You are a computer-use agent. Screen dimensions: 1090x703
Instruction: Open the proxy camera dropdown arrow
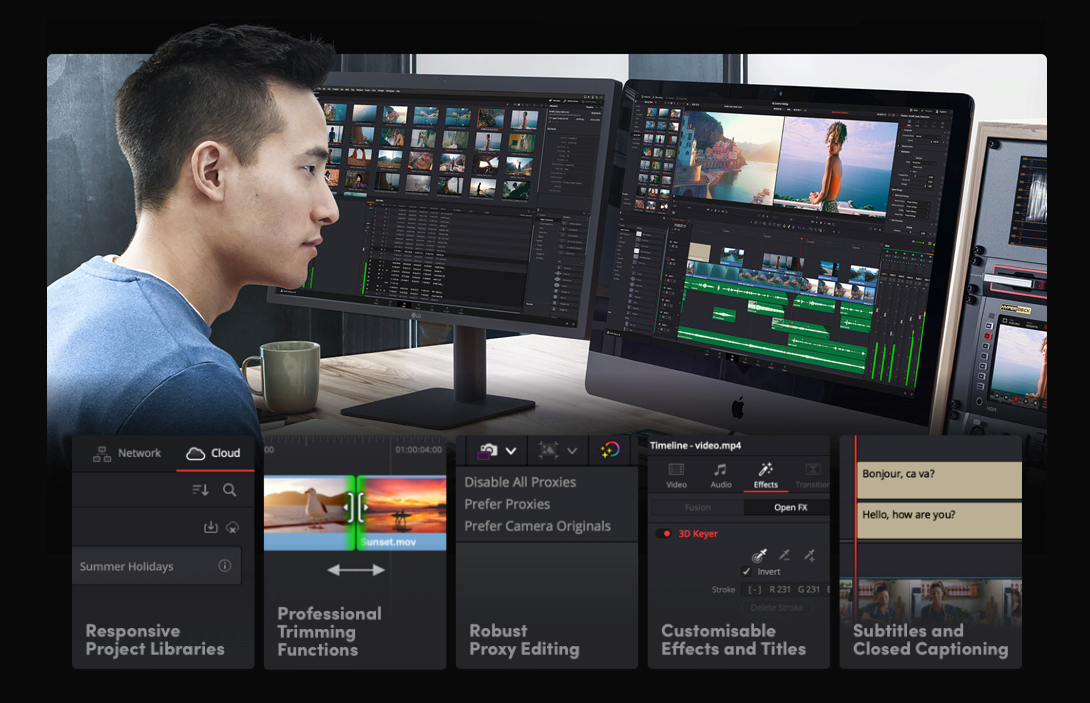(x=511, y=451)
